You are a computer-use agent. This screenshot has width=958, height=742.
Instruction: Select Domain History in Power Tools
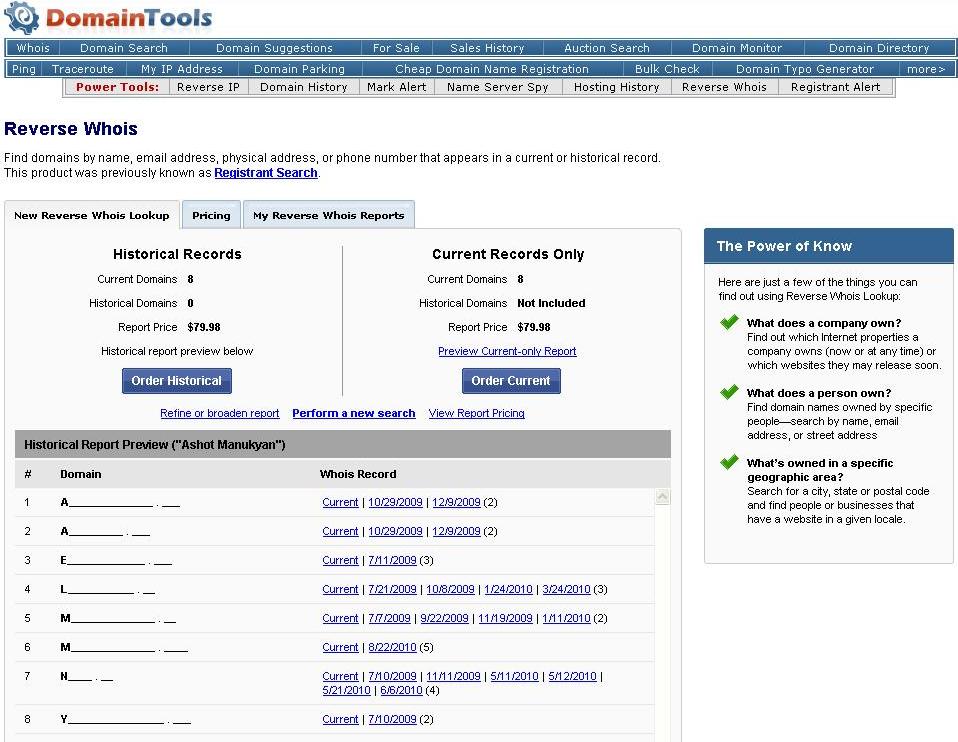coord(304,87)
